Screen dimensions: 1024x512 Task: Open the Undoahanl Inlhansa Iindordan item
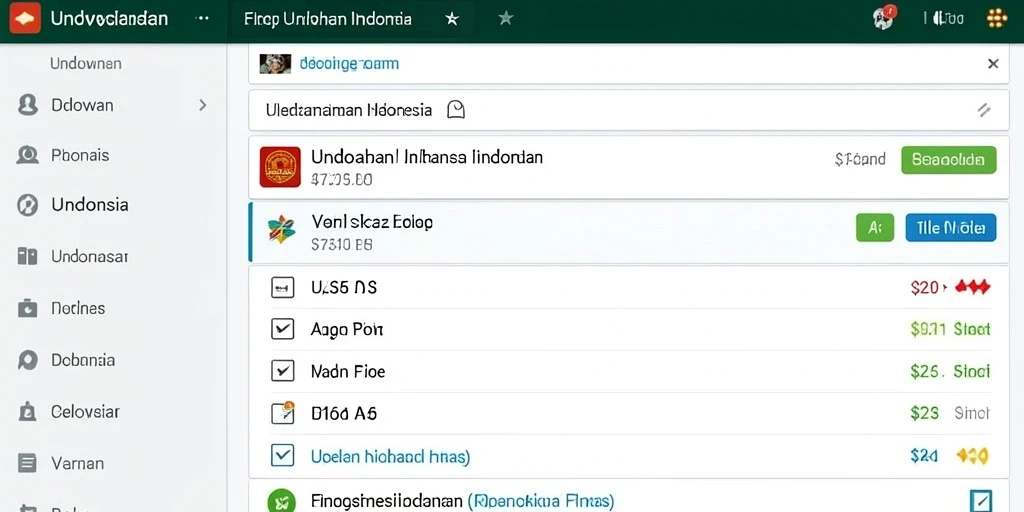pyautogui.click(x=426, y=157)
